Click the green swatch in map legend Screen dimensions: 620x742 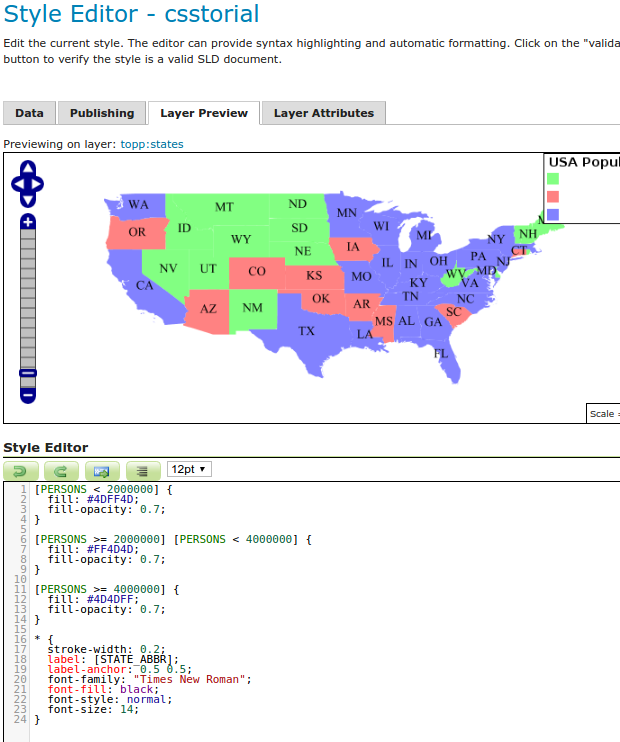(x=553, y=179)
